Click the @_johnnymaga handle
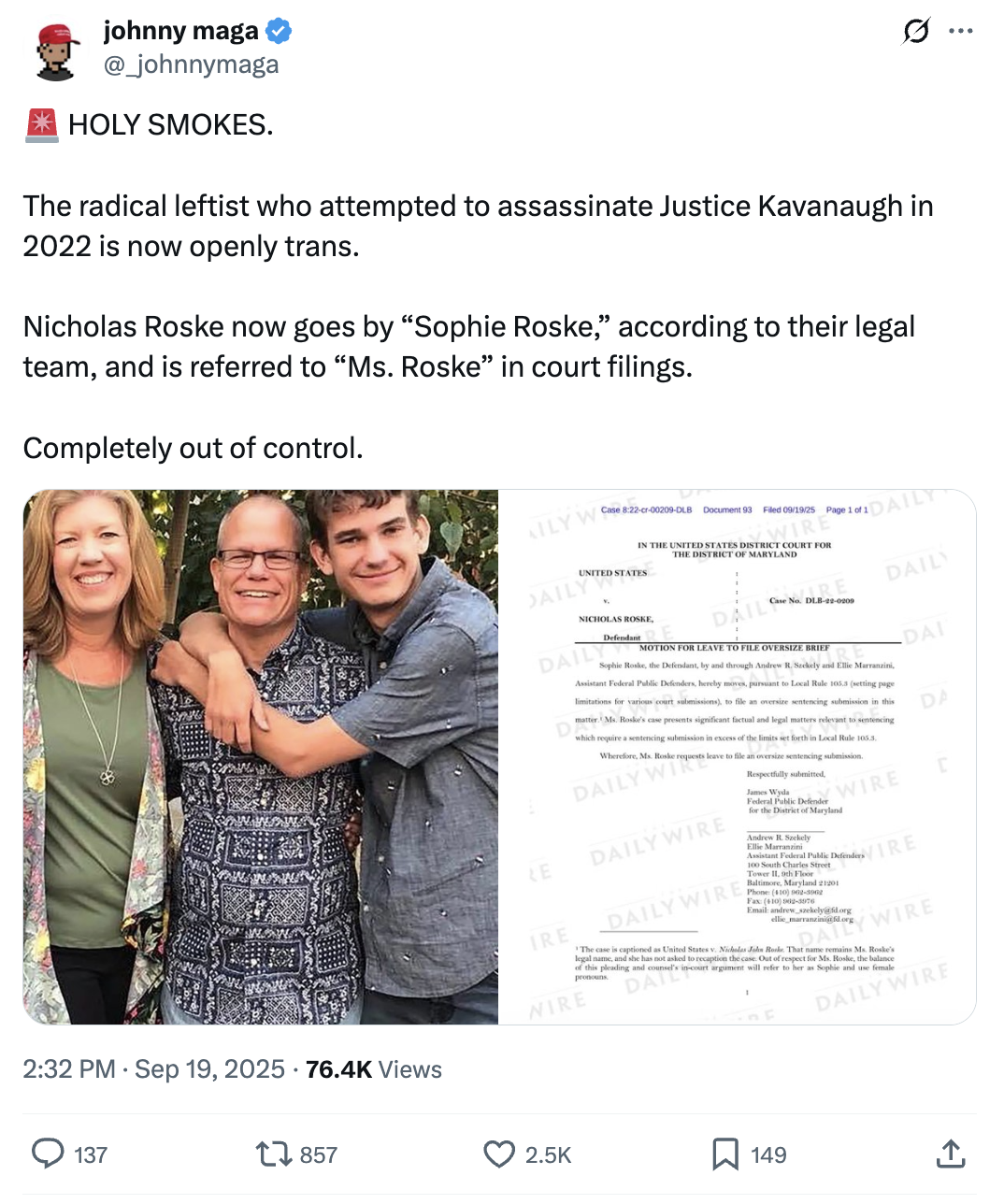Image resolution: width=1004 pixels, height=1204 pixels. click(x=191, y=64)
